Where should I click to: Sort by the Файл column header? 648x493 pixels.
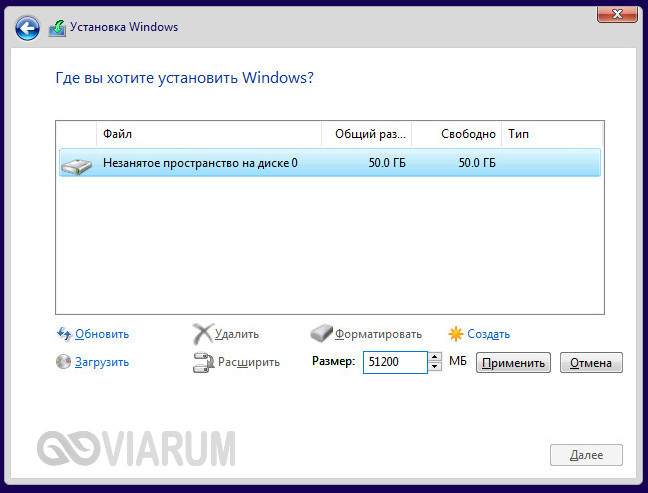pos(209,134)
